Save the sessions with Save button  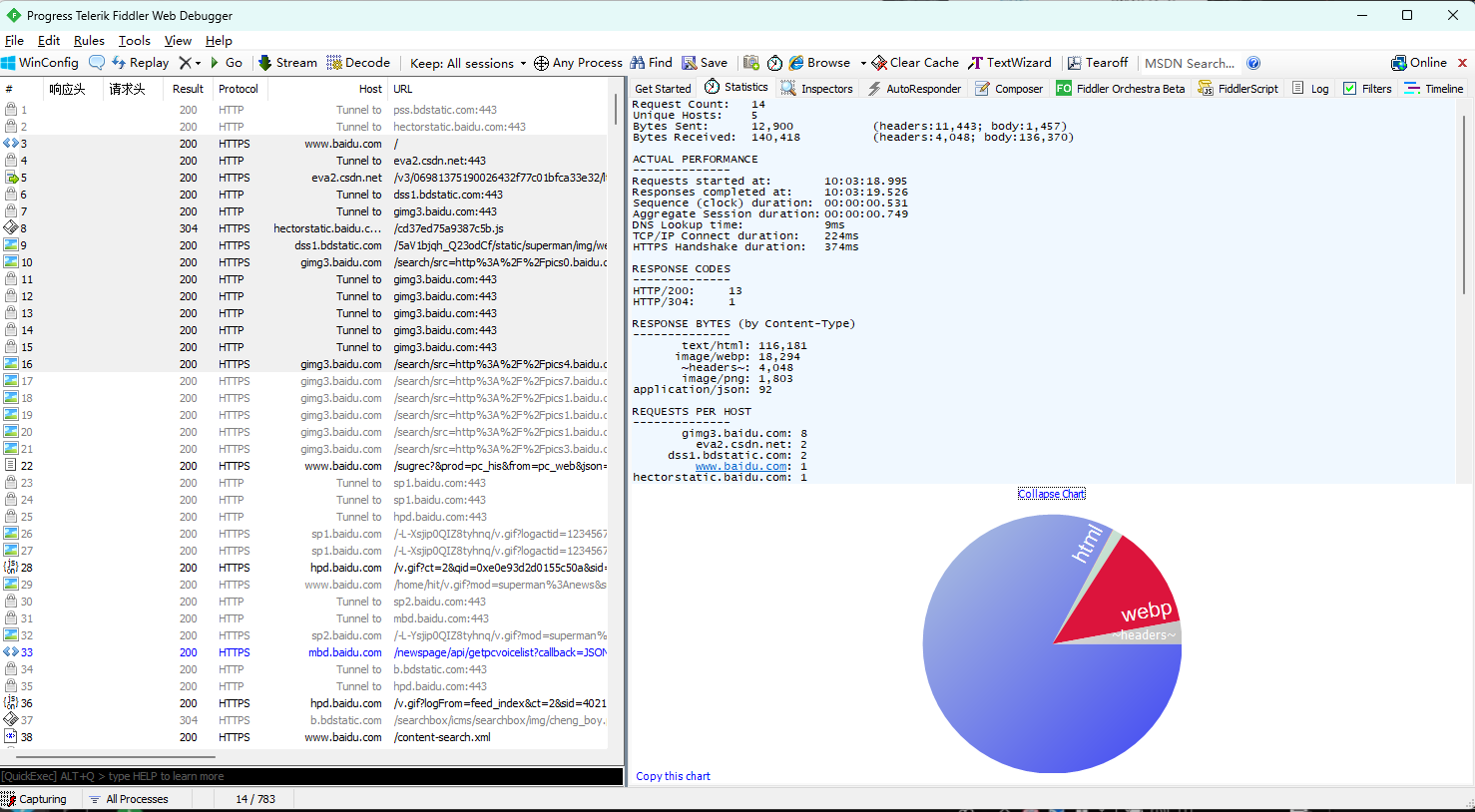pyautogui.click(x=705, y=63)
